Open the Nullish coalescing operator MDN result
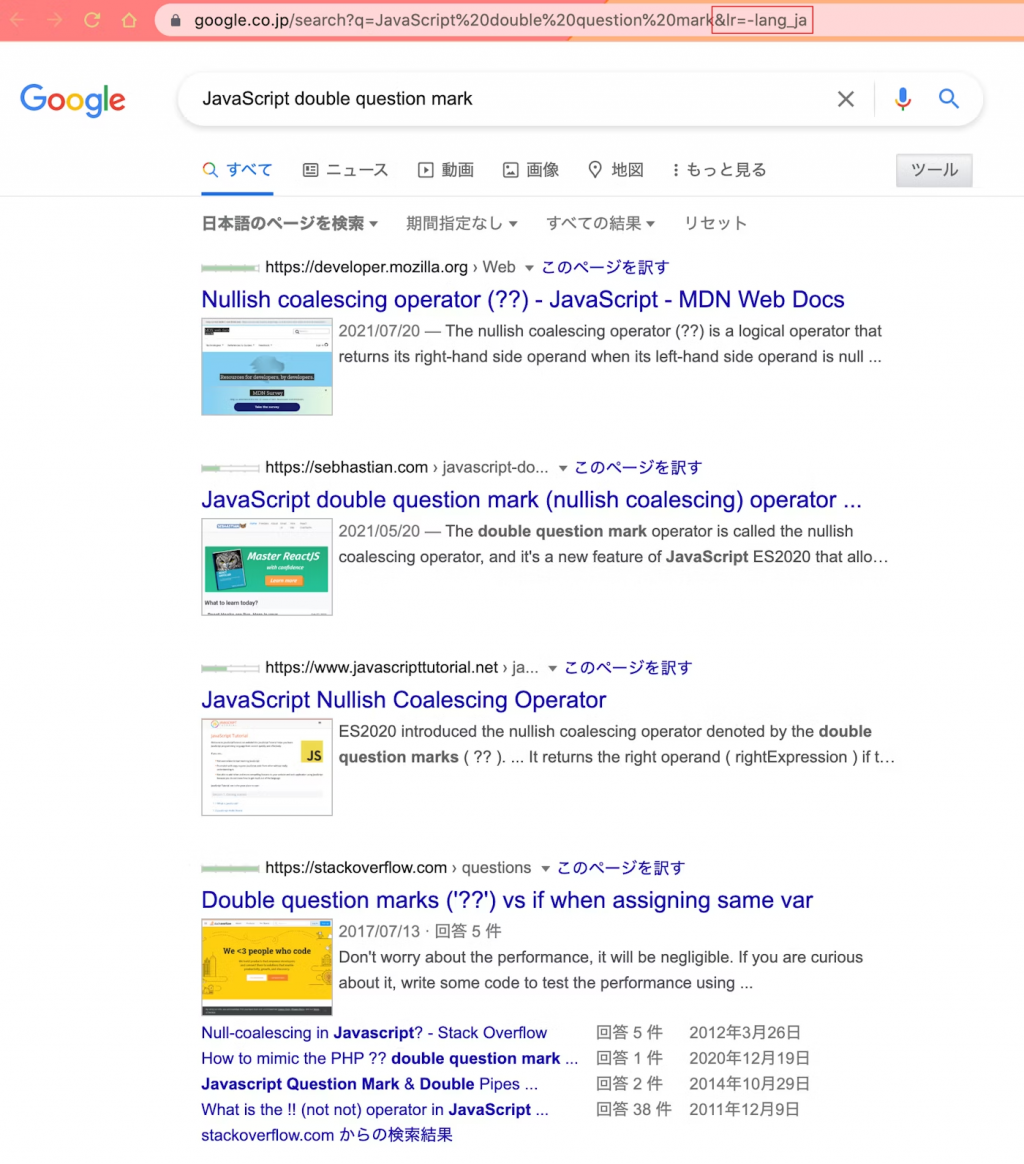Viewport: 1024px width, 1164px height. (x=523, y=299)
